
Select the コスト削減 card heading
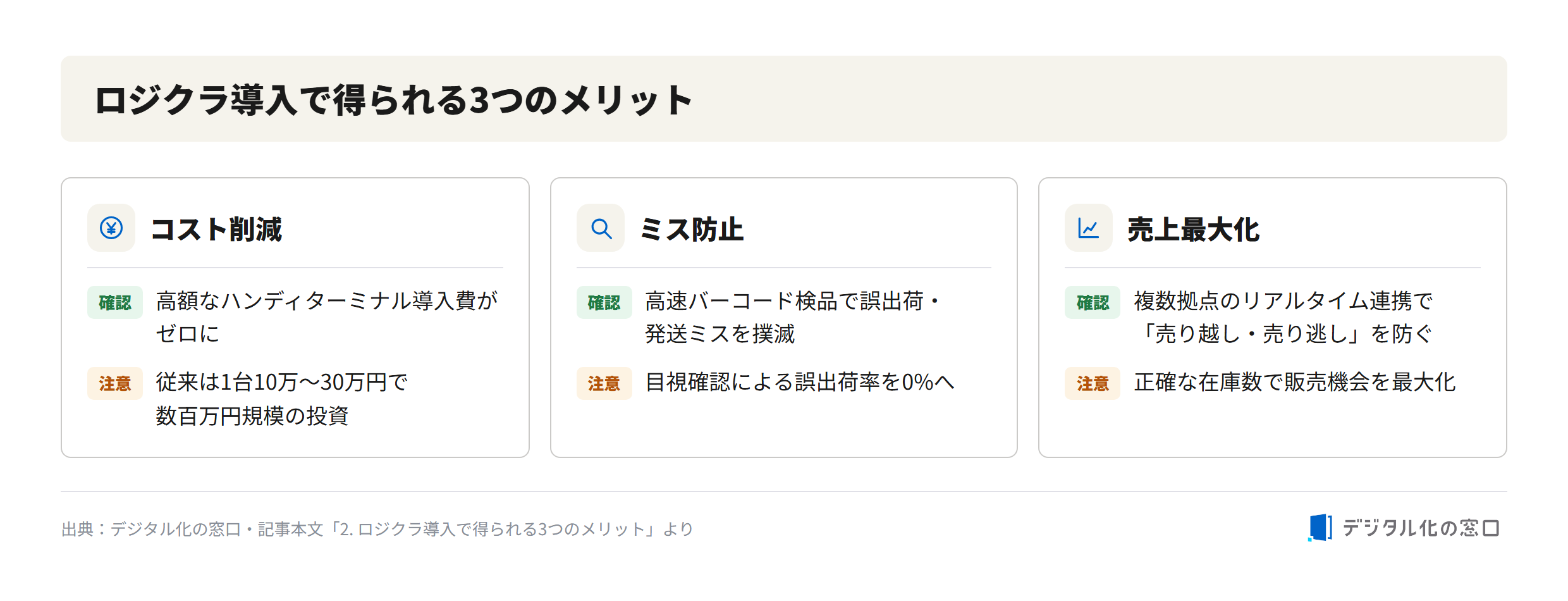(x=216, y=229)
